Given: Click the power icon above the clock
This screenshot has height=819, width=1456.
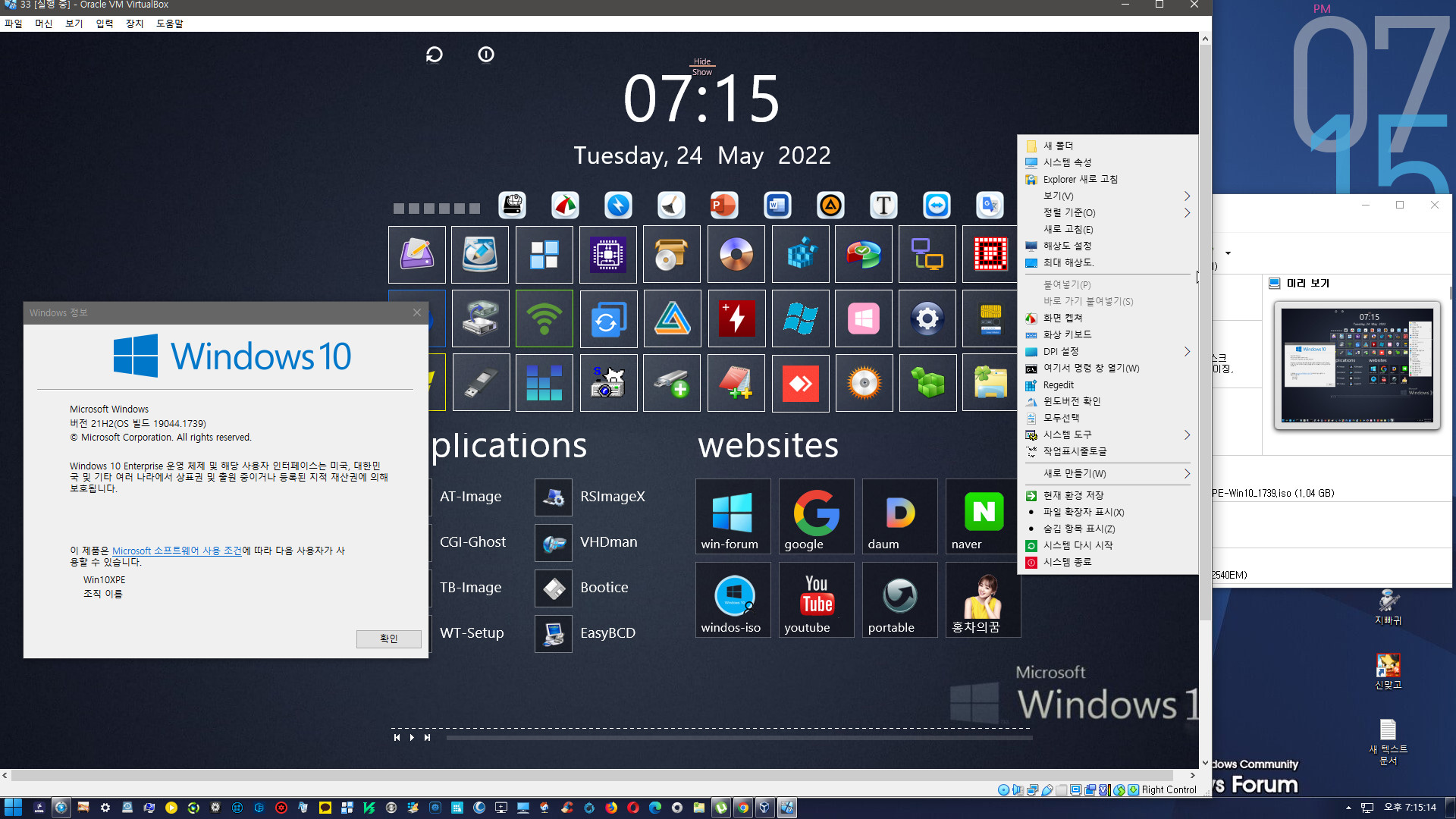Looking at the screenshot, I should coord(486,55).
